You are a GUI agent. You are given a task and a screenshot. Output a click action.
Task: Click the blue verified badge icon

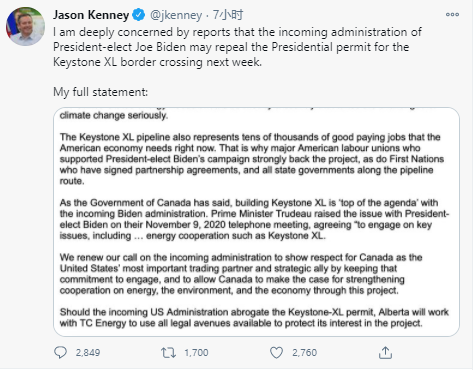pyautogui.click(x=139, y=15)
